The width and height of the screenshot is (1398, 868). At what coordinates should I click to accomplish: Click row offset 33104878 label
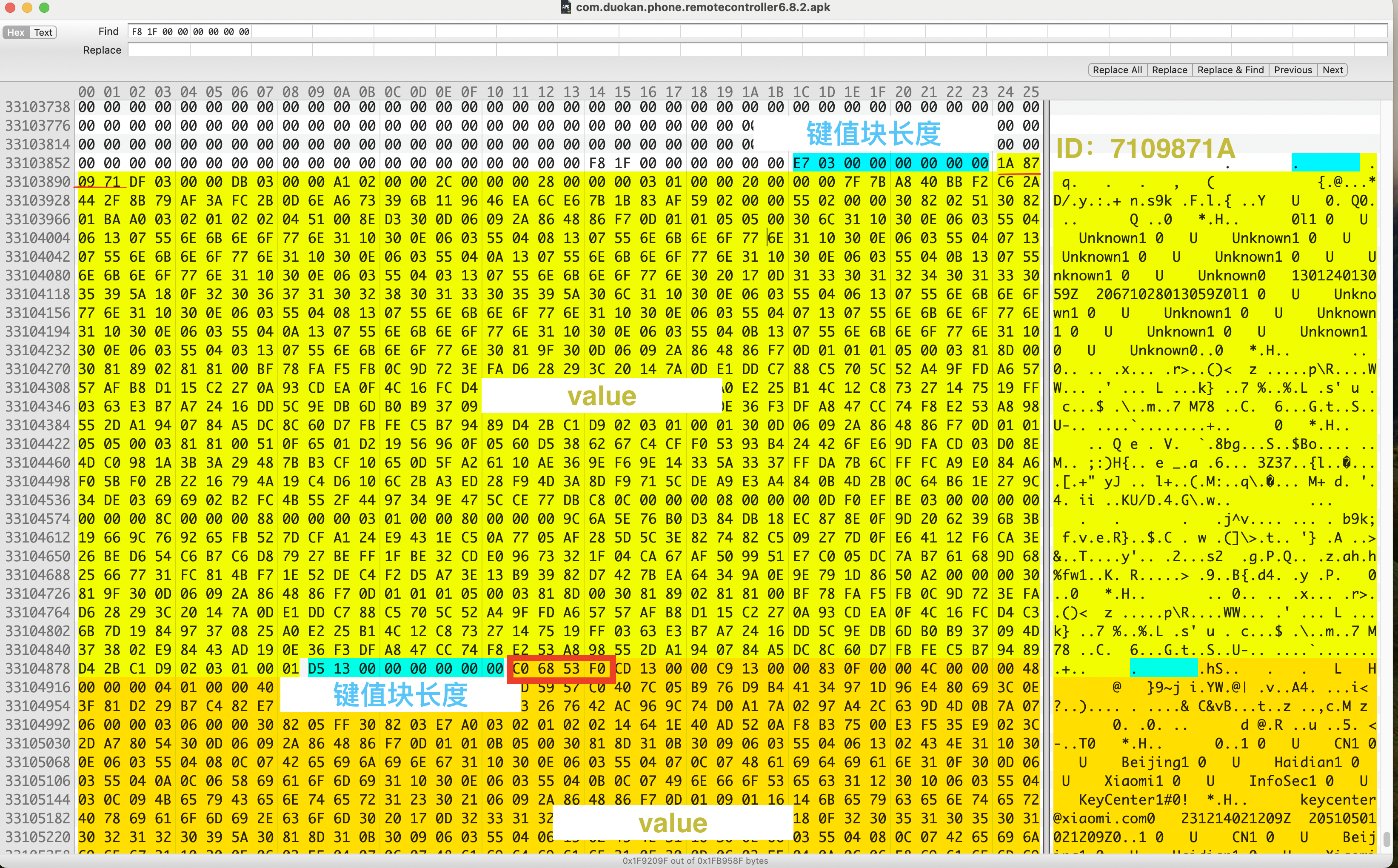[37, 668]
